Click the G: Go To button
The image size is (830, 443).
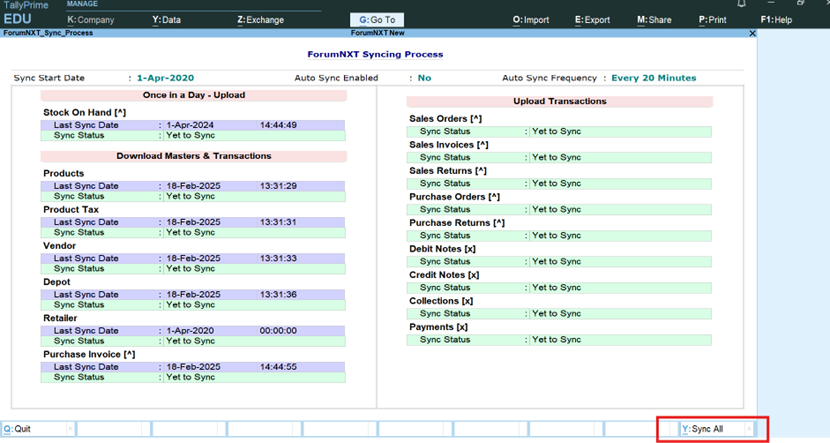point(377,20)
